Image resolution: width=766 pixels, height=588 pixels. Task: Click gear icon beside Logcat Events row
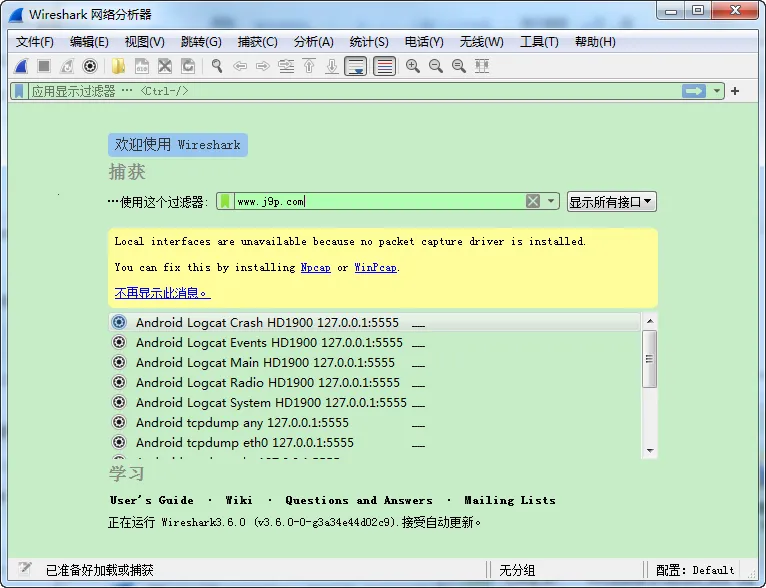click(119, 342)
